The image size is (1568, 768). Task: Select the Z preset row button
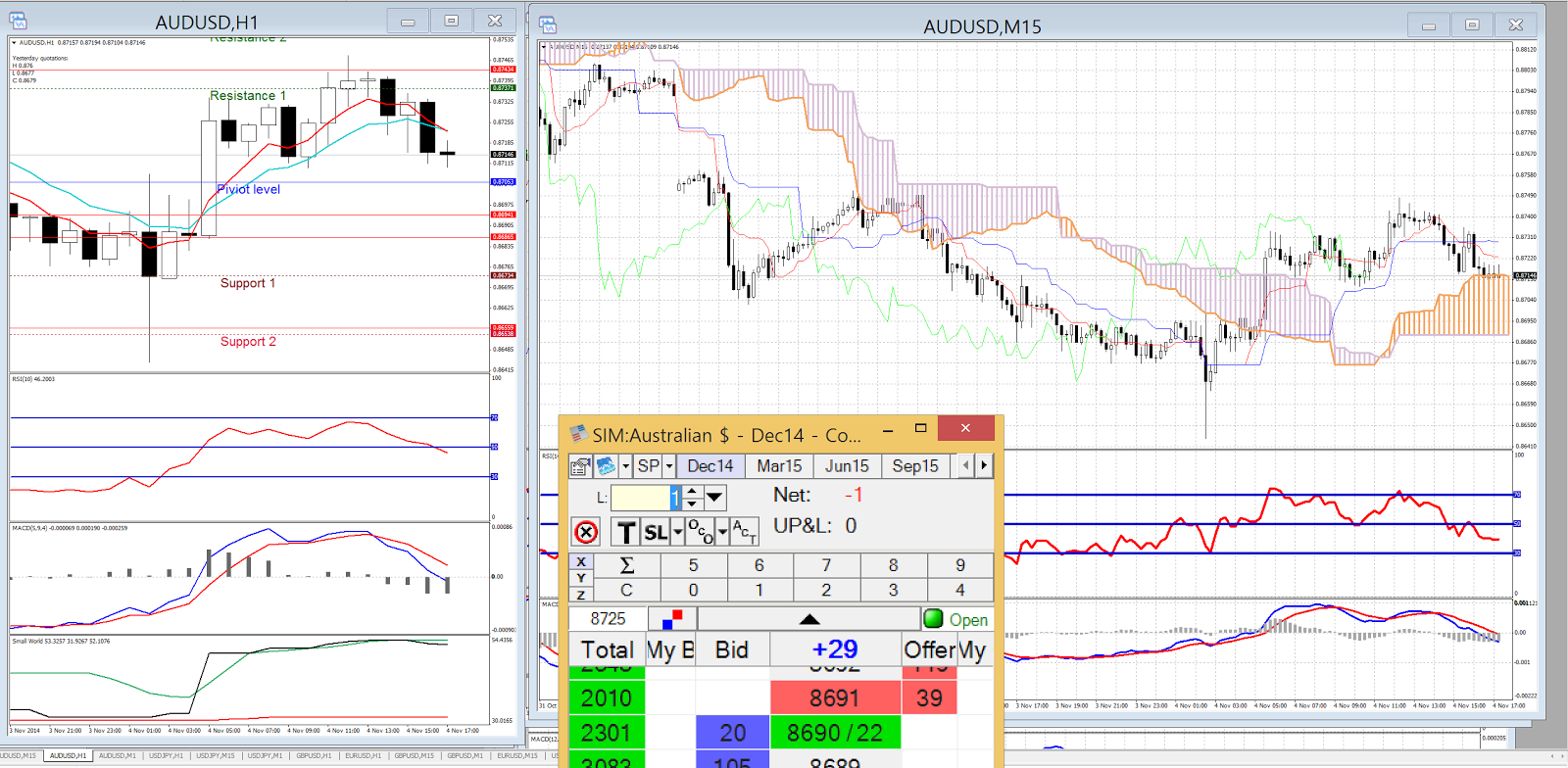click(581, 594)
